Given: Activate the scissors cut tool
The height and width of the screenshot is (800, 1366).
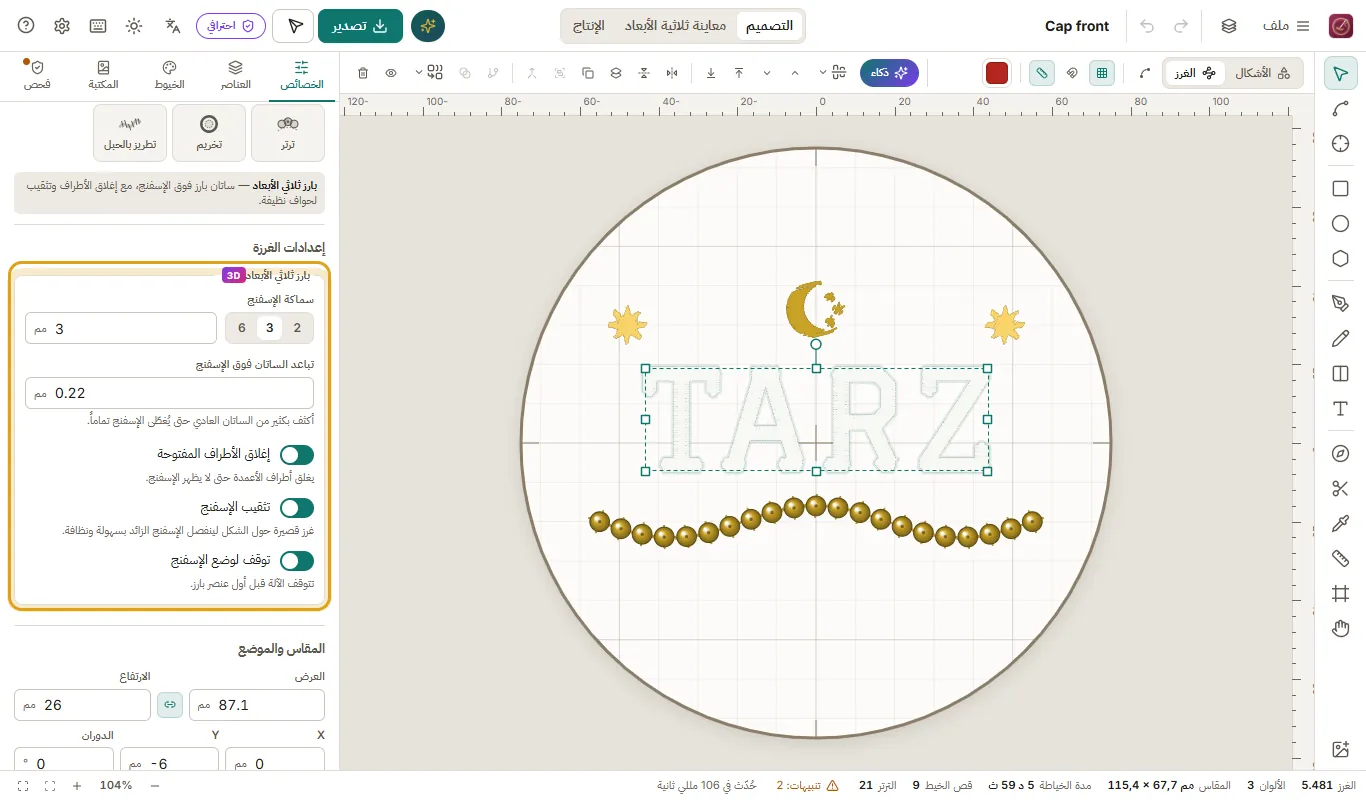Looking at the screenshot, I should tap(1341, 489).
